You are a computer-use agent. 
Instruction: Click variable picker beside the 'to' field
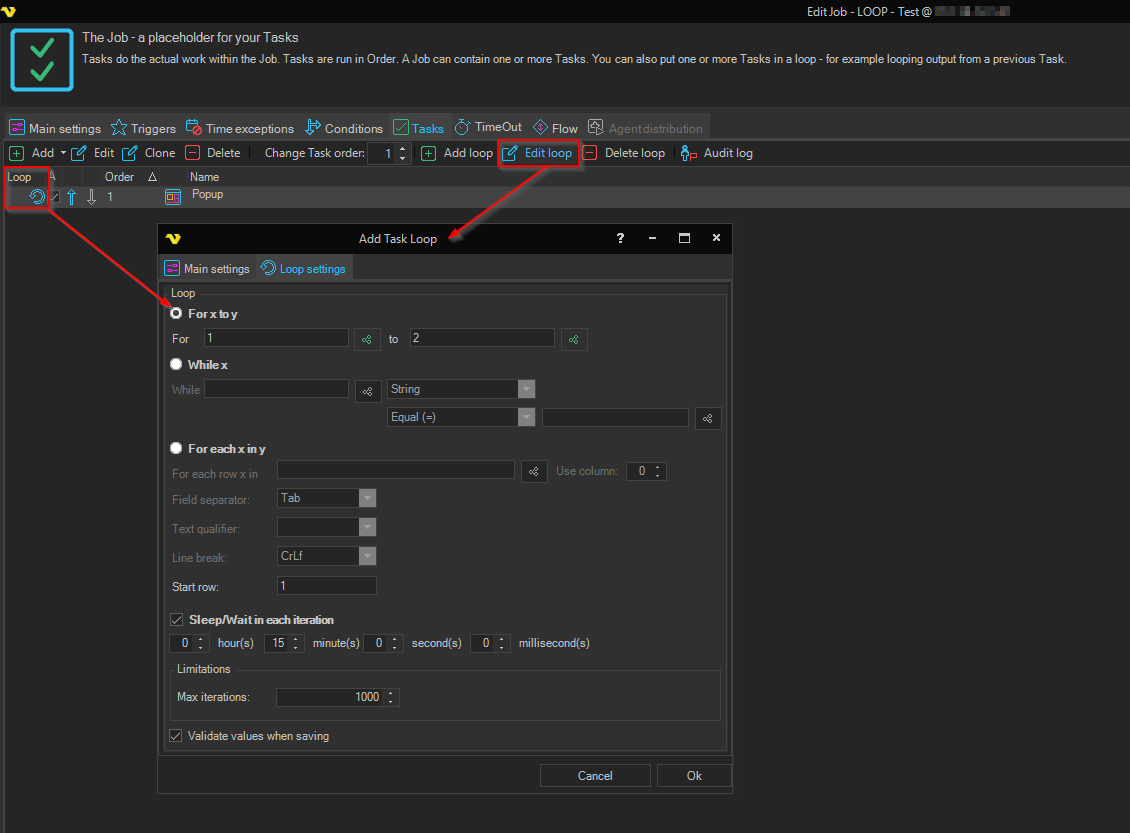click(x=574, y=339)
